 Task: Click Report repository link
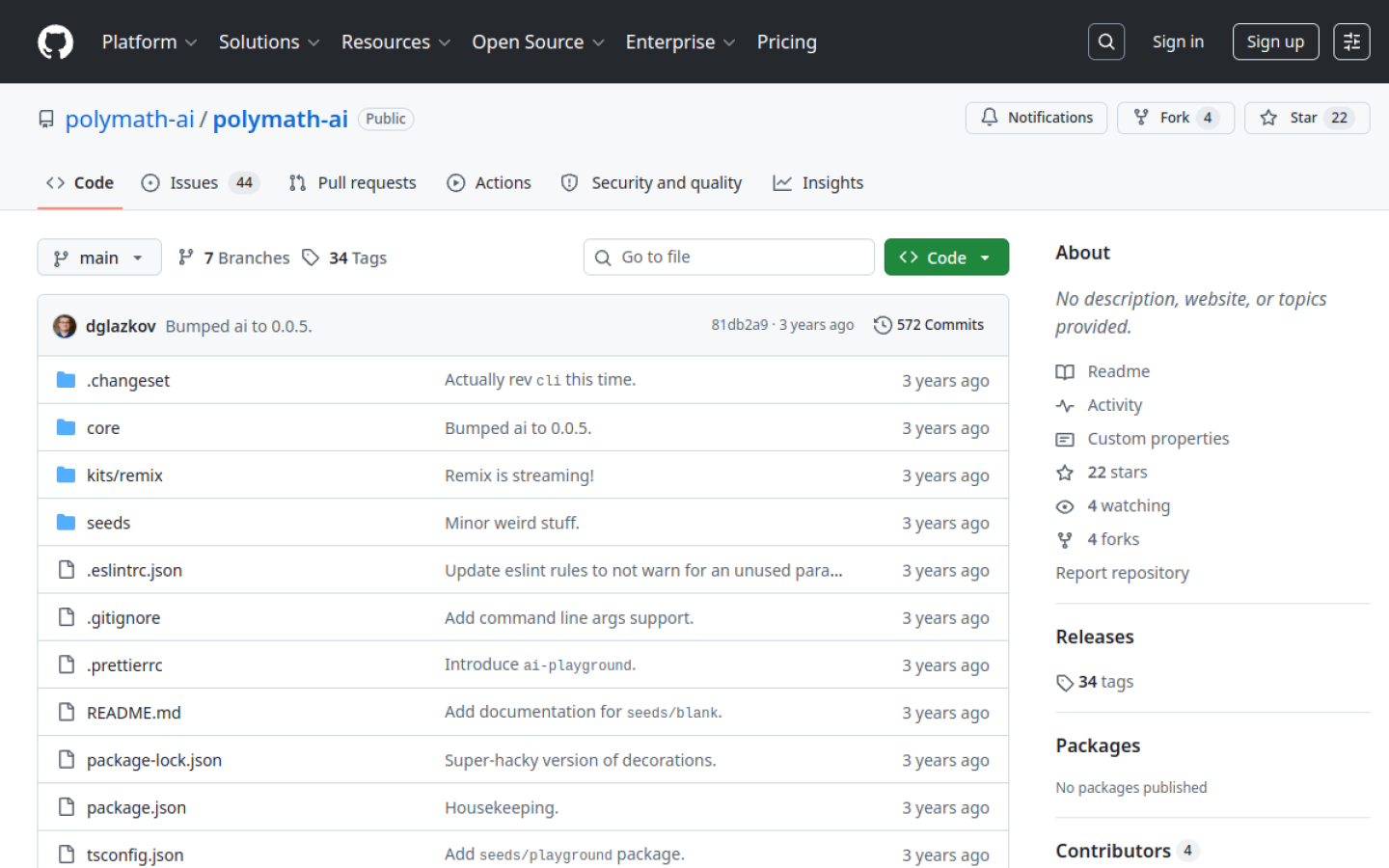click(1122, 573)
